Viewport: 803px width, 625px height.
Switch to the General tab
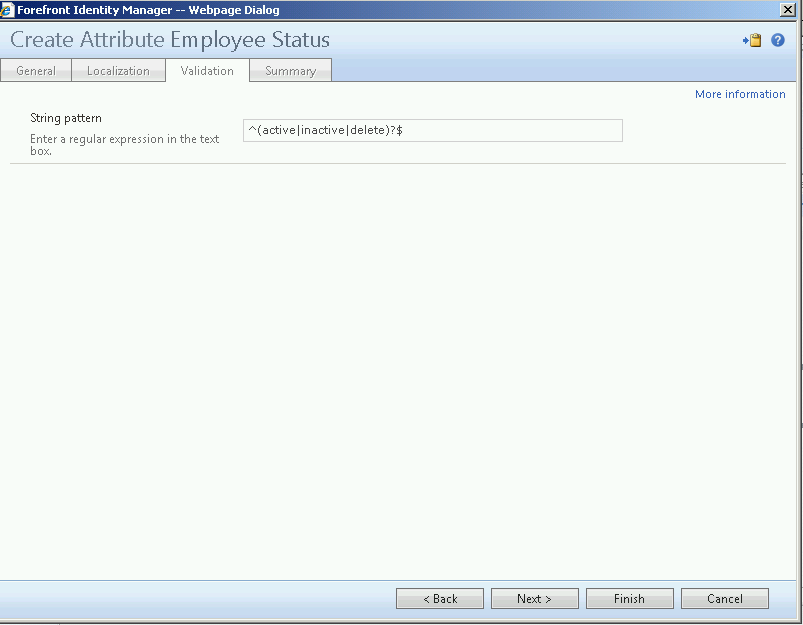point(36,70)
